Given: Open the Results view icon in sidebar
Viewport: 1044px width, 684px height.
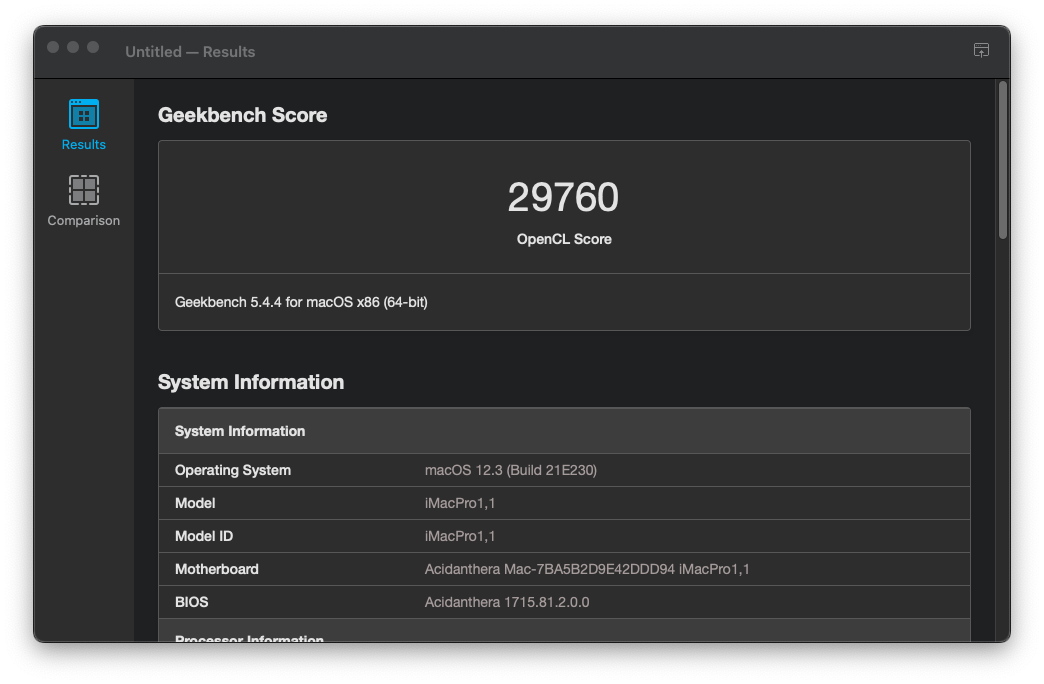Looking at the screenshot, I should (84, 115).
